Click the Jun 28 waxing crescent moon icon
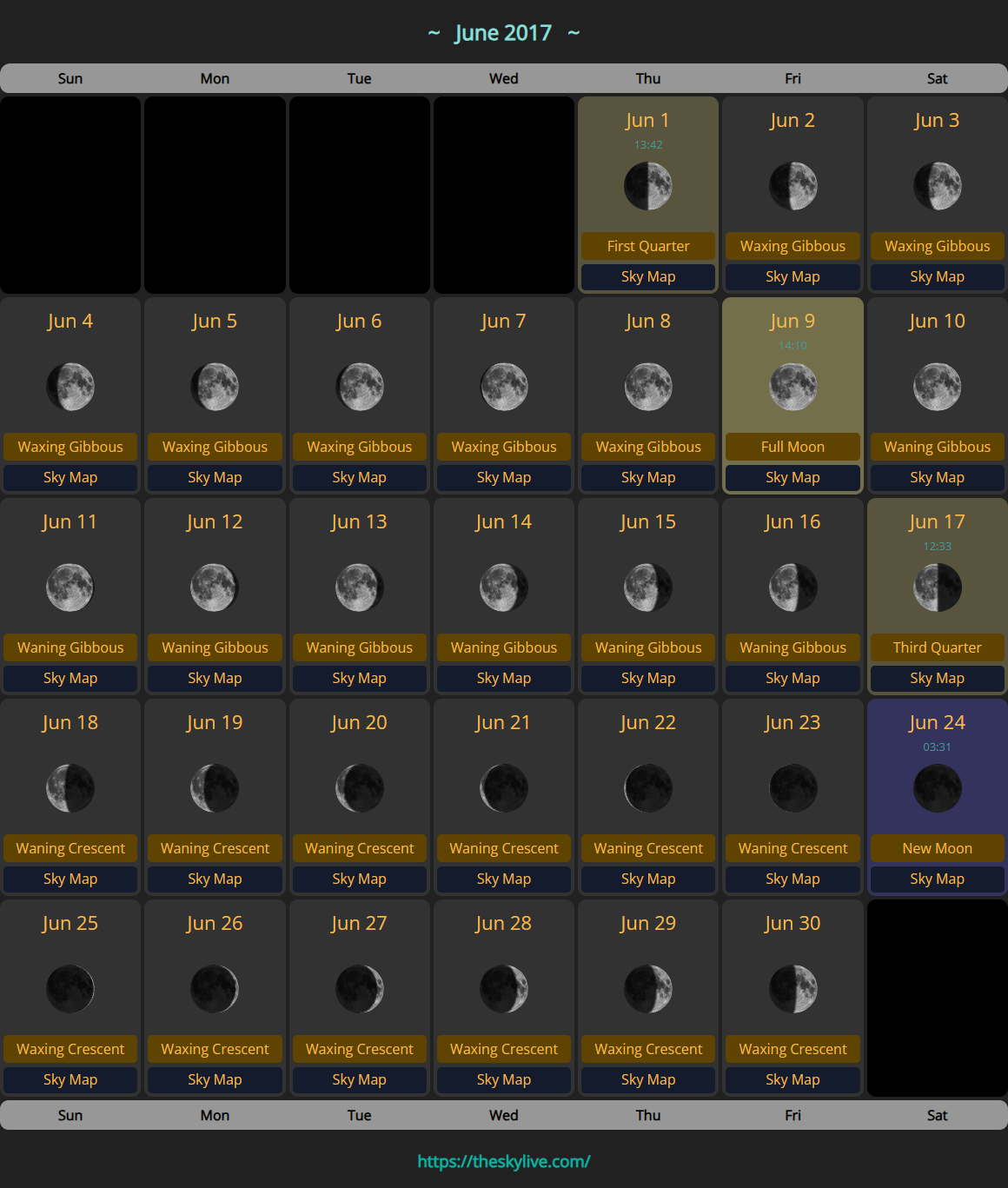 [x=504, y=989]
